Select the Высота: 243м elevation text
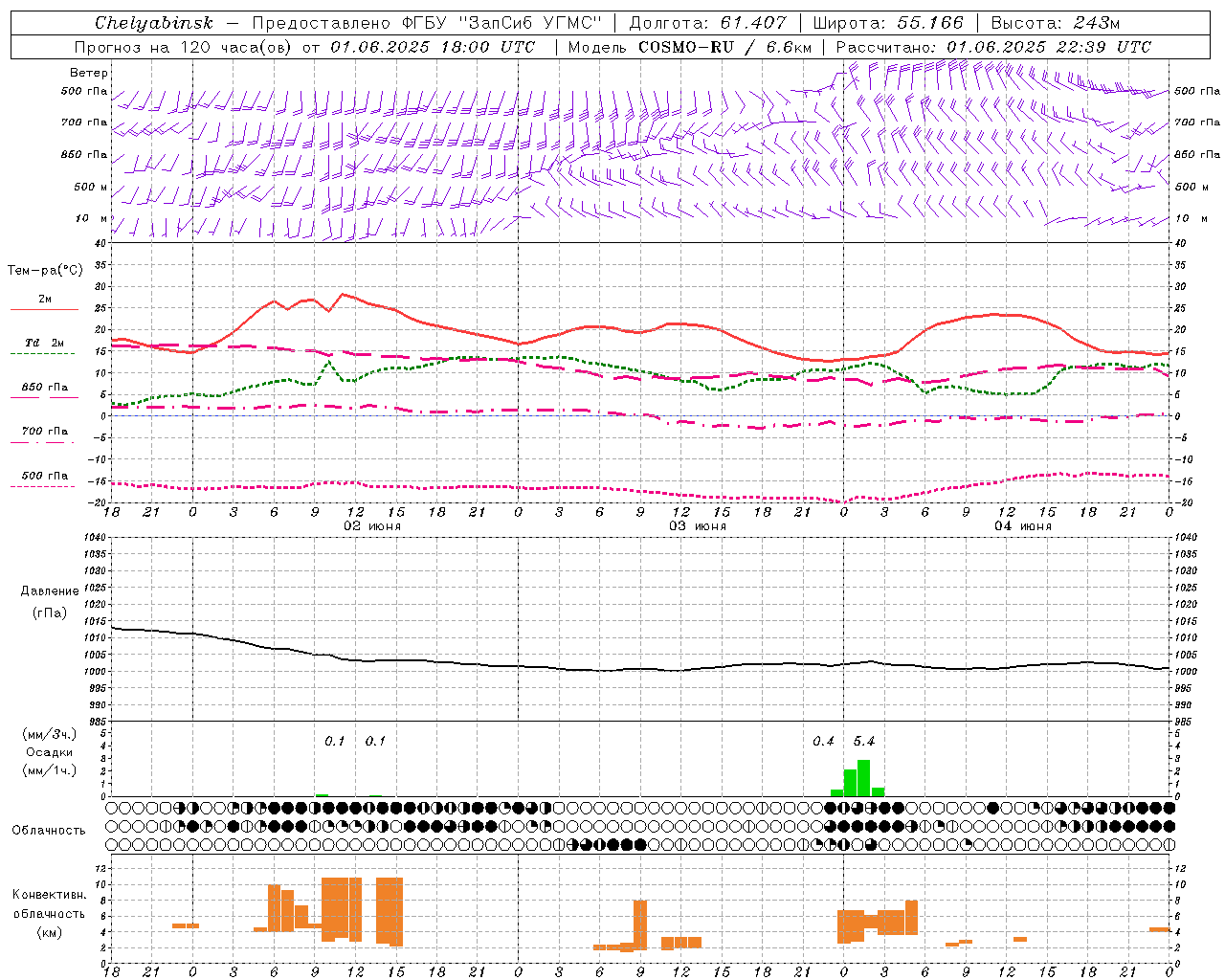The width and height of the screenshot is (1225, 980). [x=1056, y=23]
